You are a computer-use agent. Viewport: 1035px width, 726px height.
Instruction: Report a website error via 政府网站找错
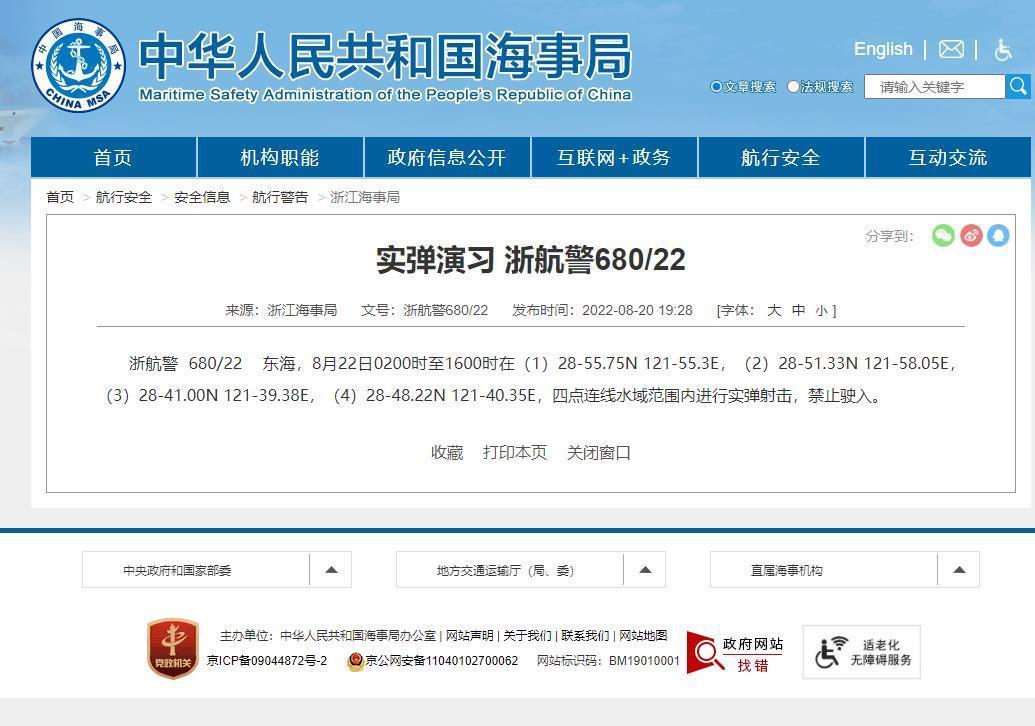click(734, 651)
